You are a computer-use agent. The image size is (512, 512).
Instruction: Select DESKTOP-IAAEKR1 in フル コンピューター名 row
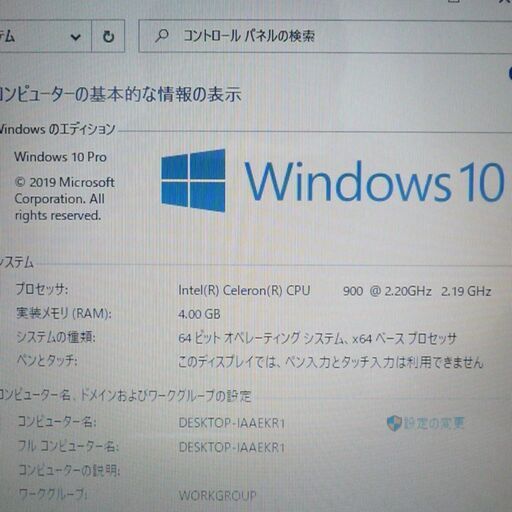pyautogui.click(x=232, y=447)
